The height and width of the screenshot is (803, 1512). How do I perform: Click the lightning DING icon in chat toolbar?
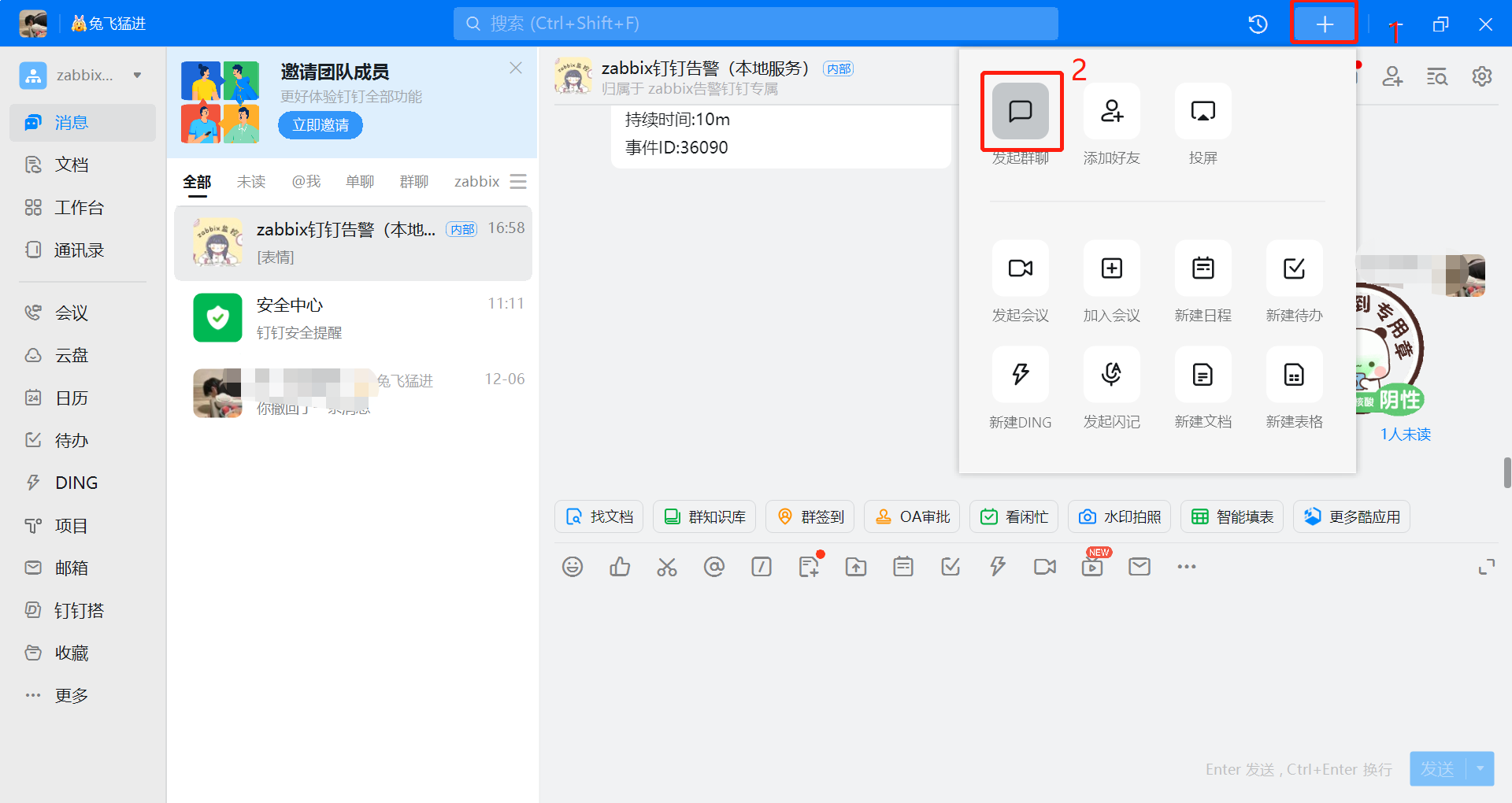(998, 567)
